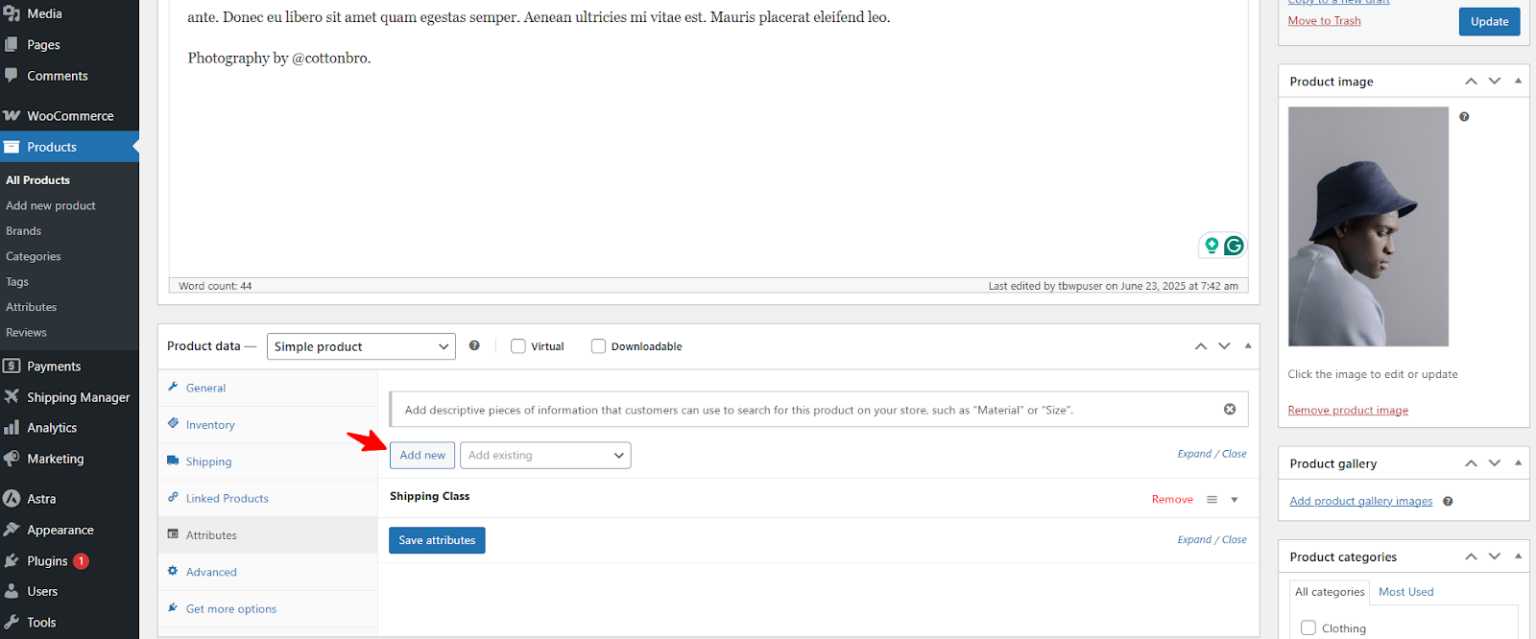Switch to the Most Used categories tab
This screenshot has width=1536, height=639.
click(1405, 592)
